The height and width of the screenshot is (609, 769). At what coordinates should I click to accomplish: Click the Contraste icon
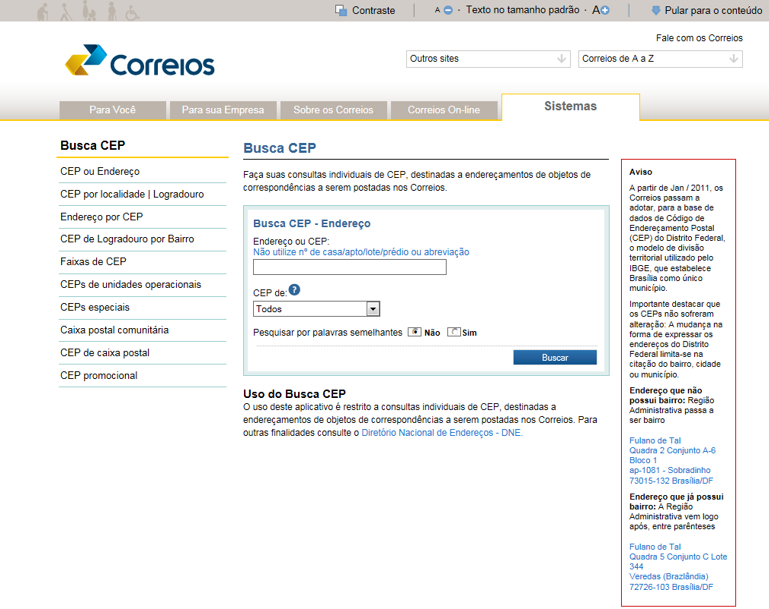[341, 10]
